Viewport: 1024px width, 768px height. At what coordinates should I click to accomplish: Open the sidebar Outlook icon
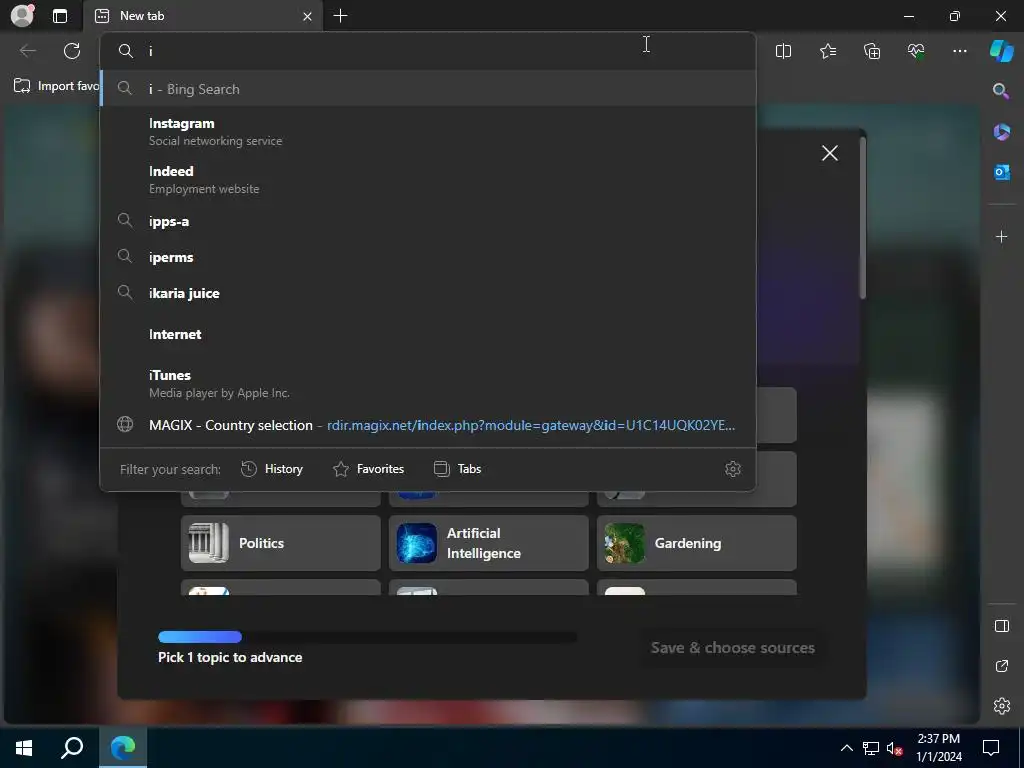point(1001,172)
